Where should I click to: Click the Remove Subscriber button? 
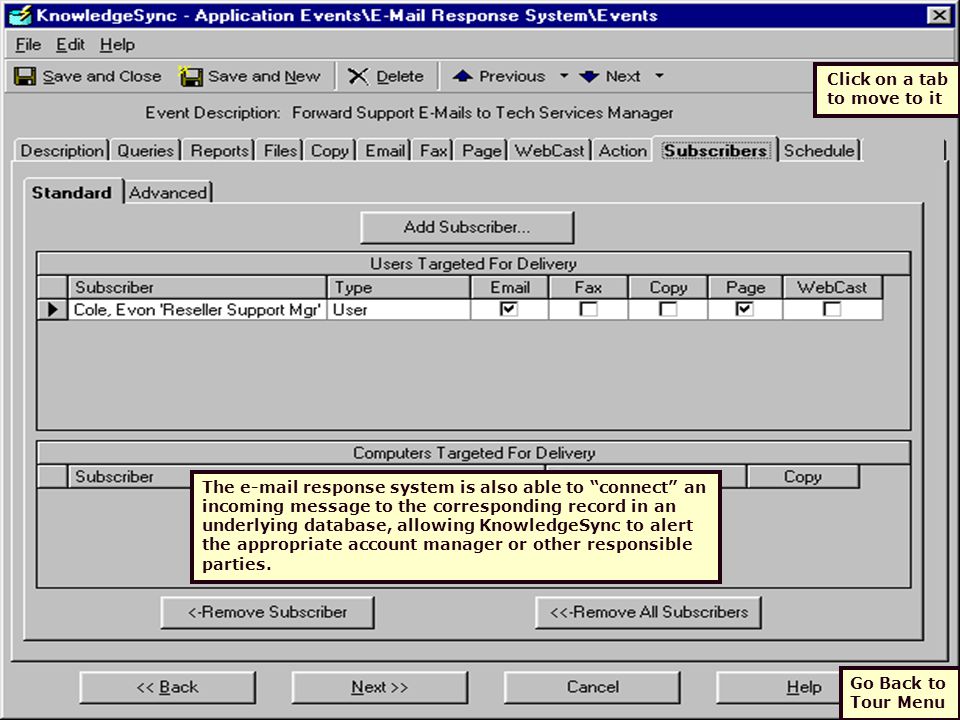coord(268,612)
